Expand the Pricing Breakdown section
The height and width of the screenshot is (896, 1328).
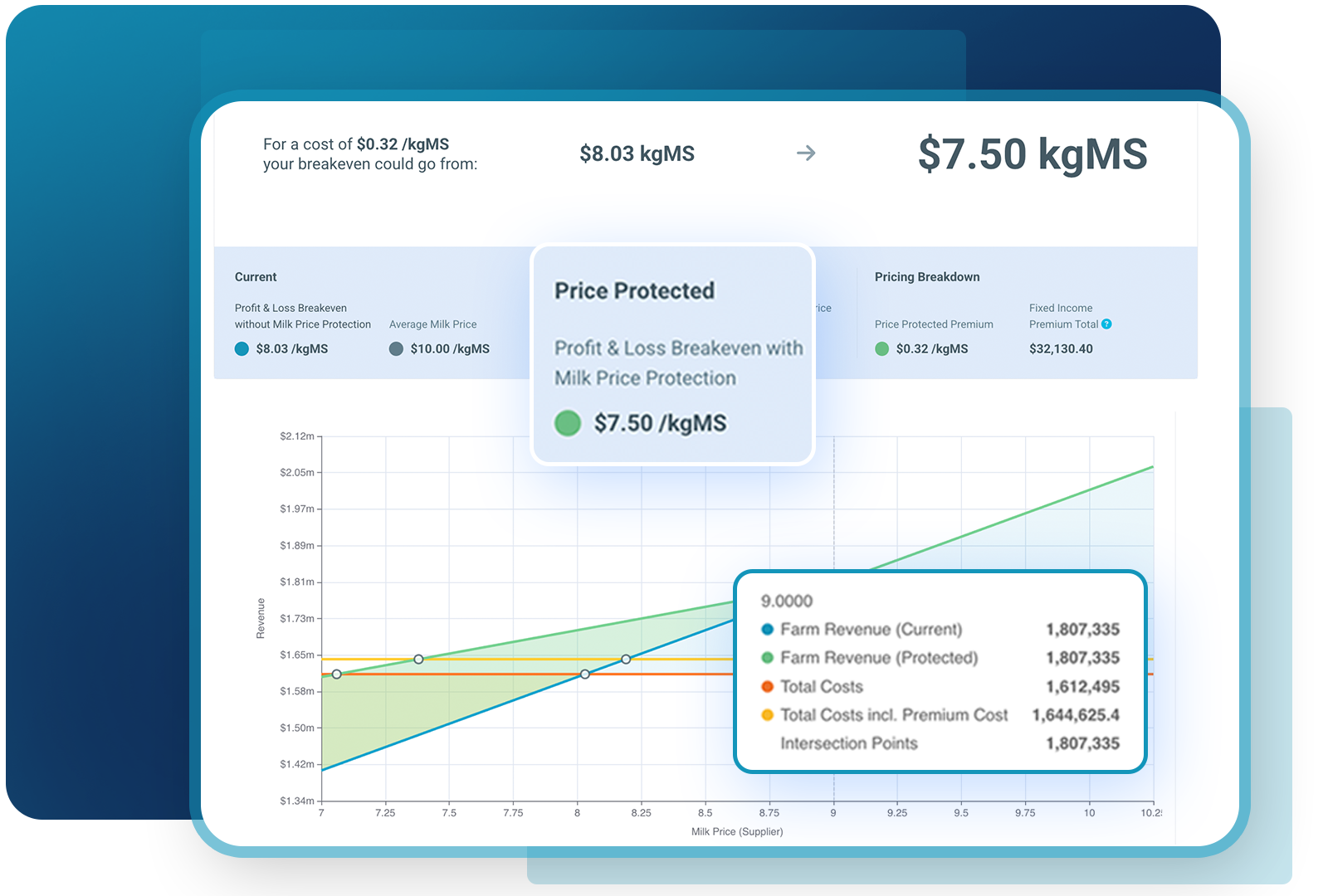click(x=927, y=276)
